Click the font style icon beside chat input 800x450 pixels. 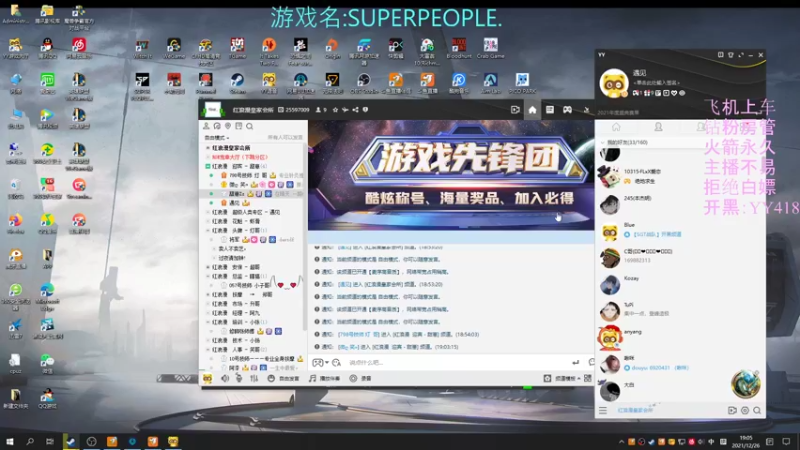coord(336,363)
